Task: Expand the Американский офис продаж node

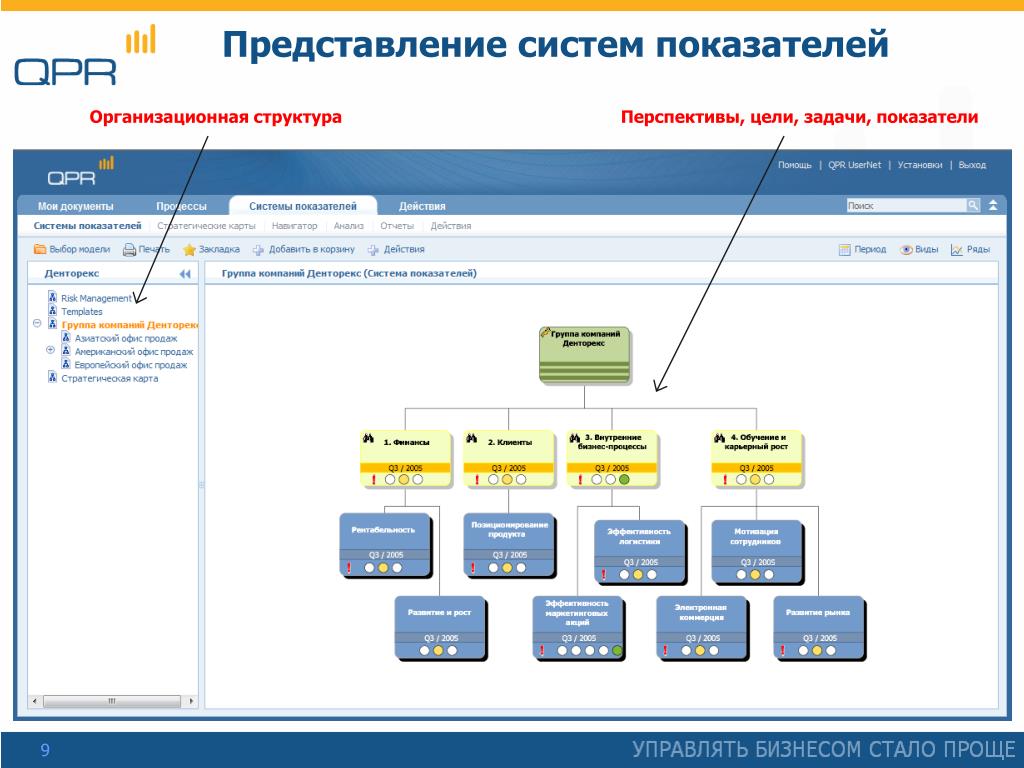Action: tap(50, 350)
